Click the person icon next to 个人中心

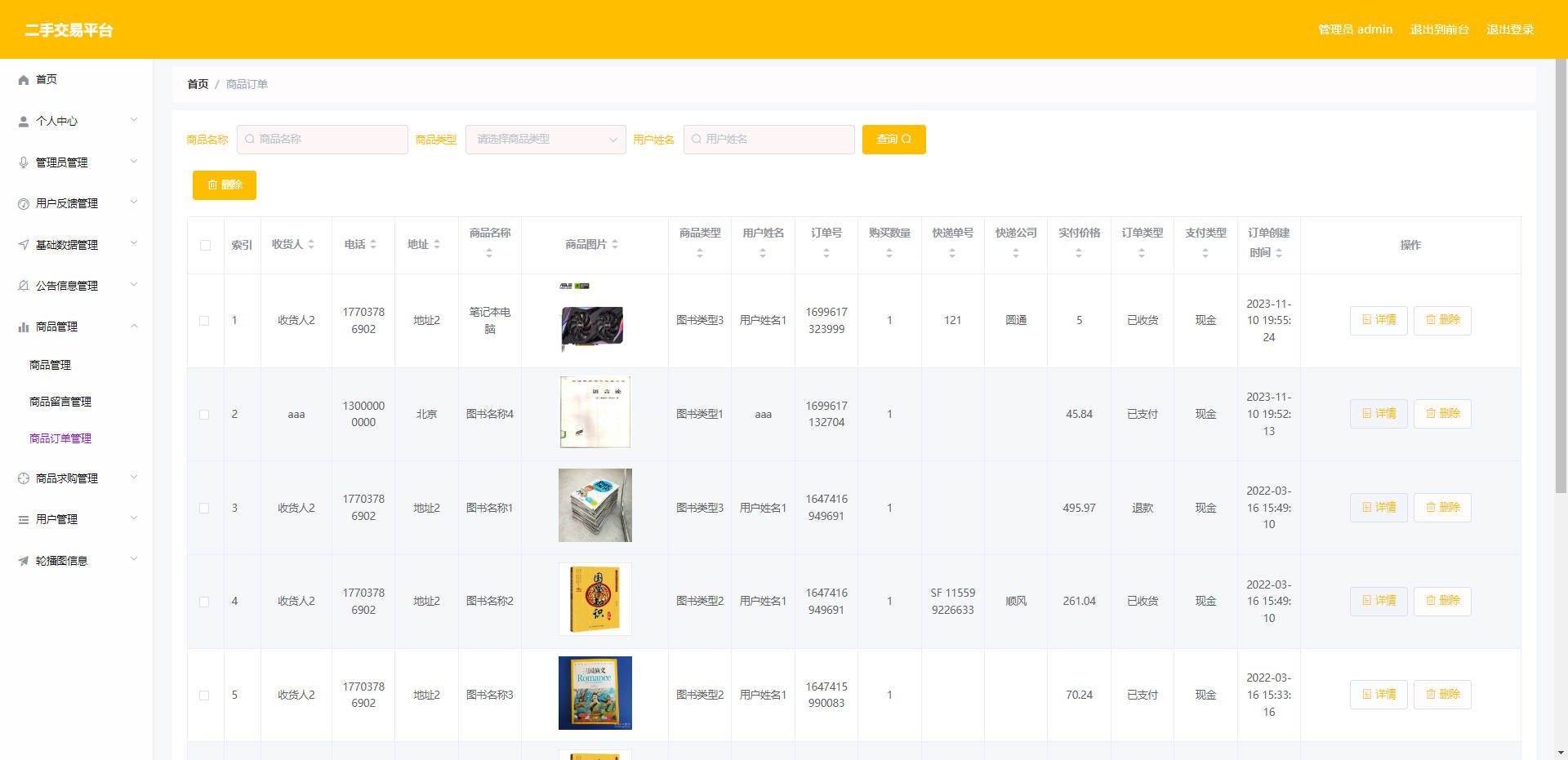pyautogui.click(x=24, y=122)
